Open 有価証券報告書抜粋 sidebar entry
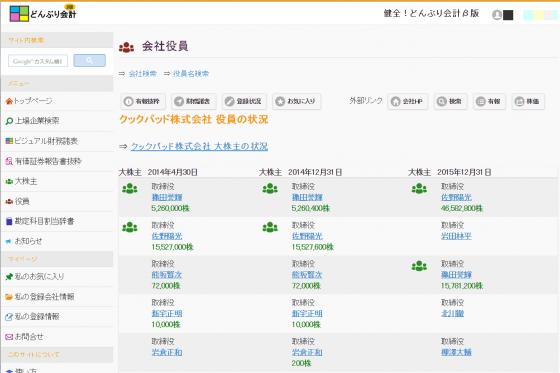Image resolution: width=560 pixels, height=373 pixels. 44,161
